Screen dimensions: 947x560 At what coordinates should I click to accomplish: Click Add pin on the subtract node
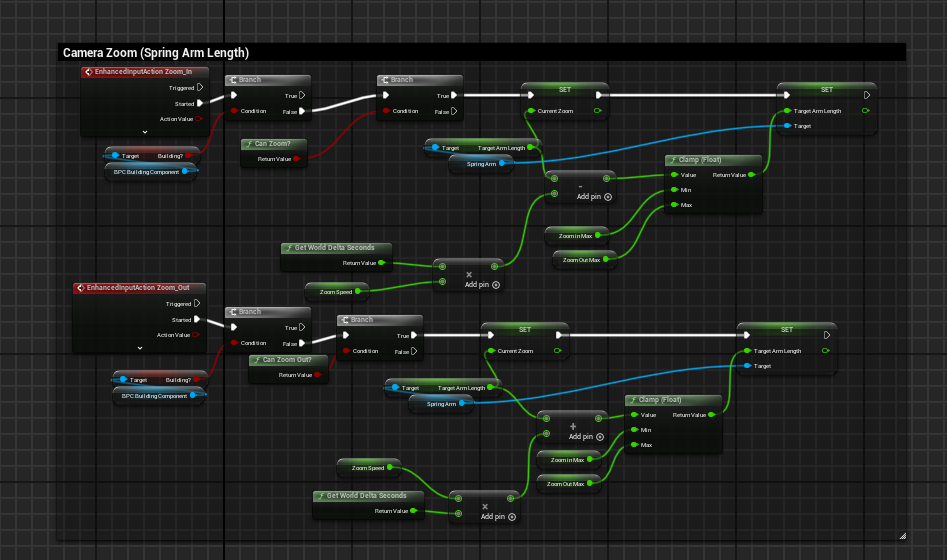pyautogui.click(x=595, y=197)
